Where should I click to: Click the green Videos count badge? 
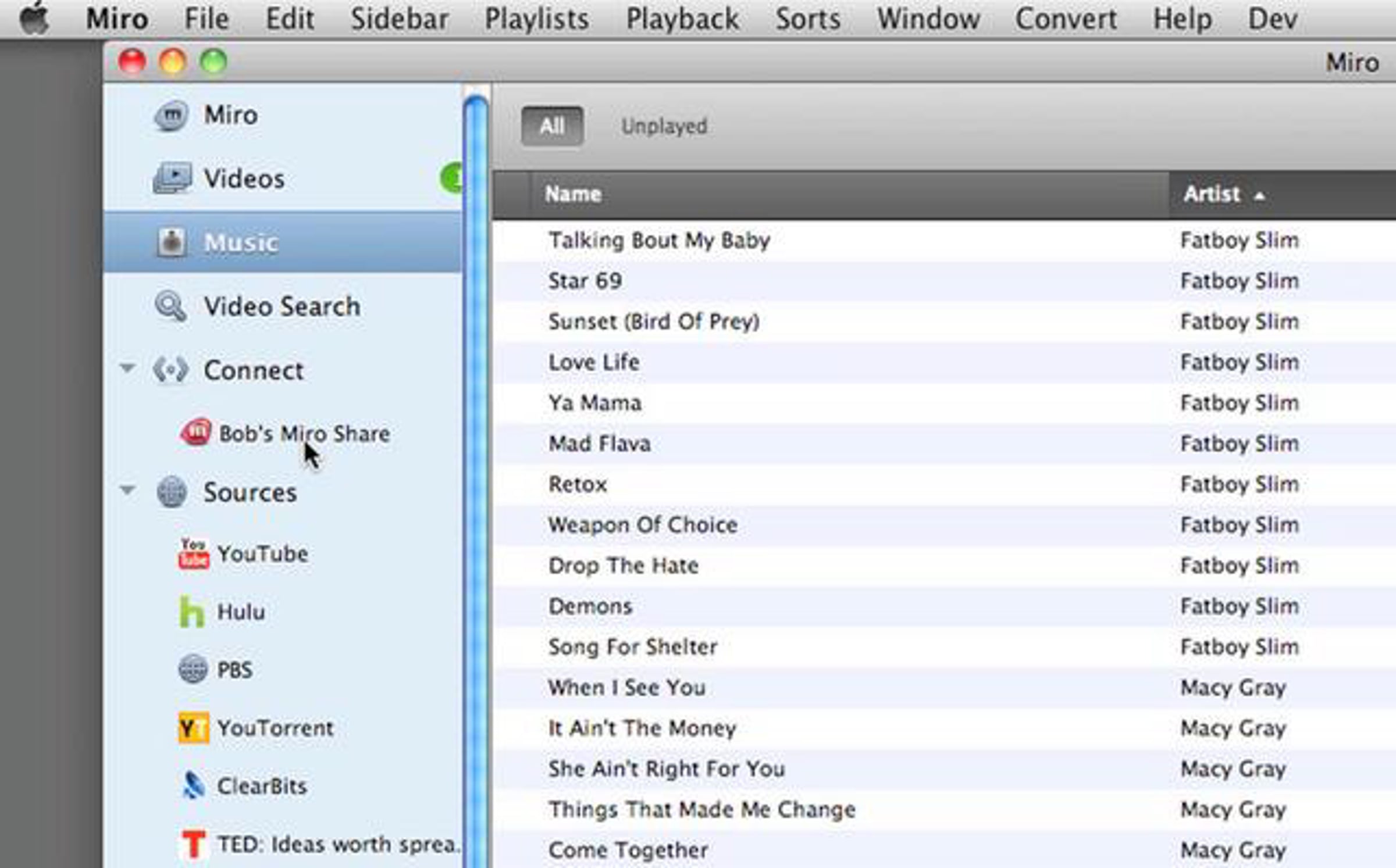click(451, 178)
